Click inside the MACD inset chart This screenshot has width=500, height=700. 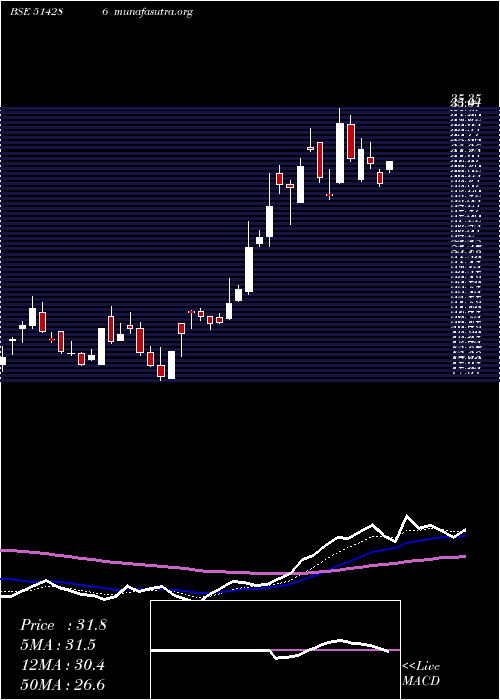coord(275,650)
